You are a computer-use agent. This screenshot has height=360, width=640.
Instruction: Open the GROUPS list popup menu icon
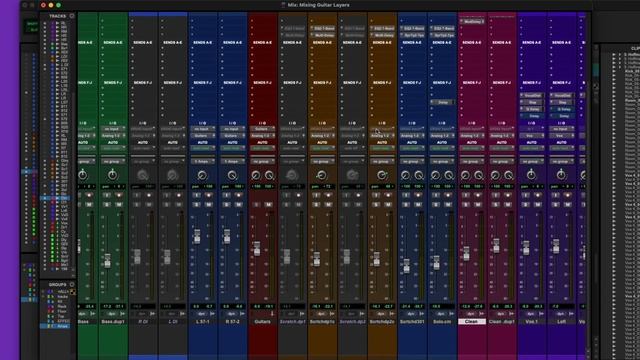(x=72, y=284)
